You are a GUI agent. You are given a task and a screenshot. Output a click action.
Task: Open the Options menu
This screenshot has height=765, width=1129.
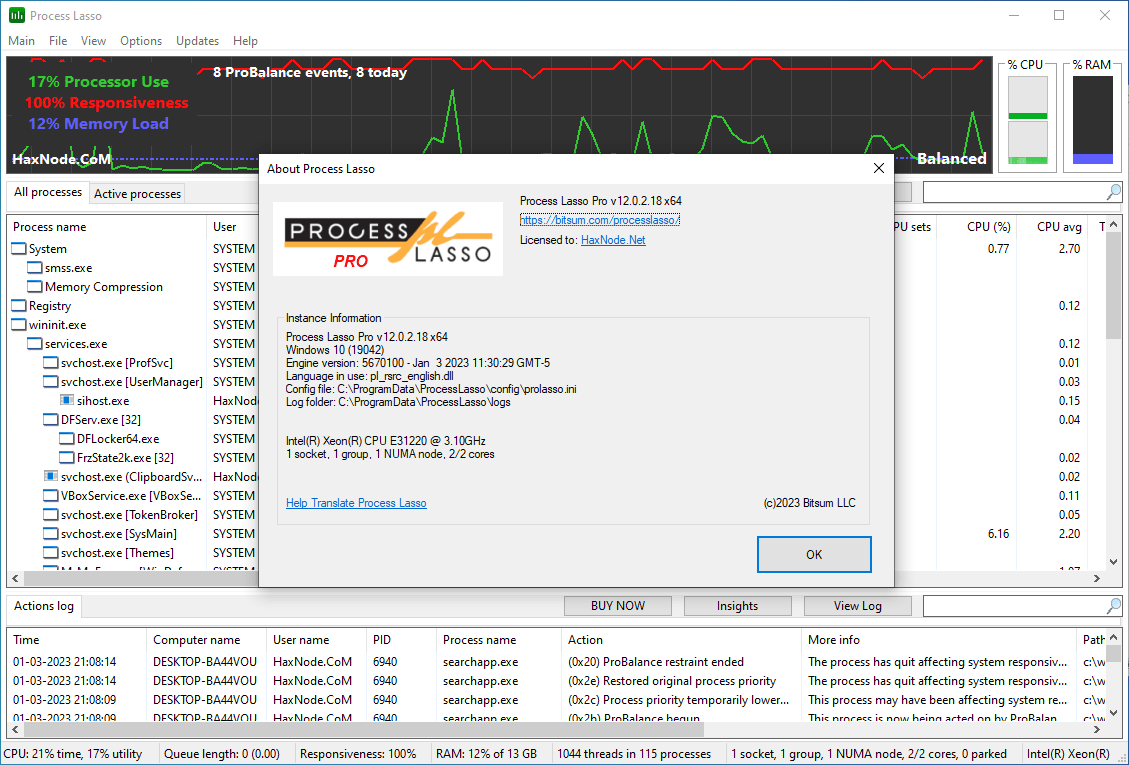pos(141,40)
